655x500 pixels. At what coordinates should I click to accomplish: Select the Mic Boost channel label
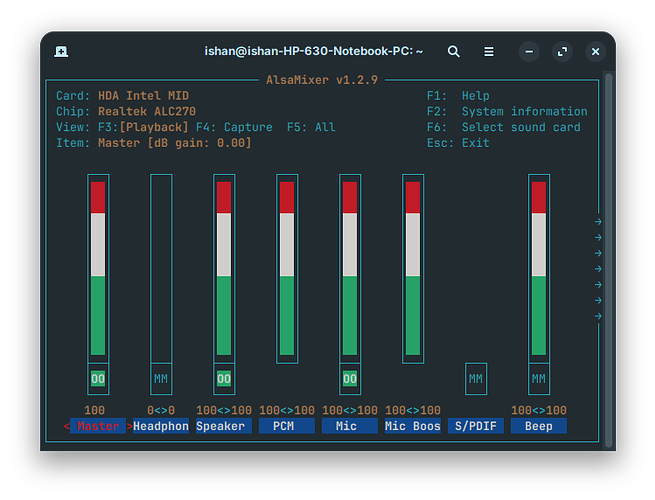413,426
